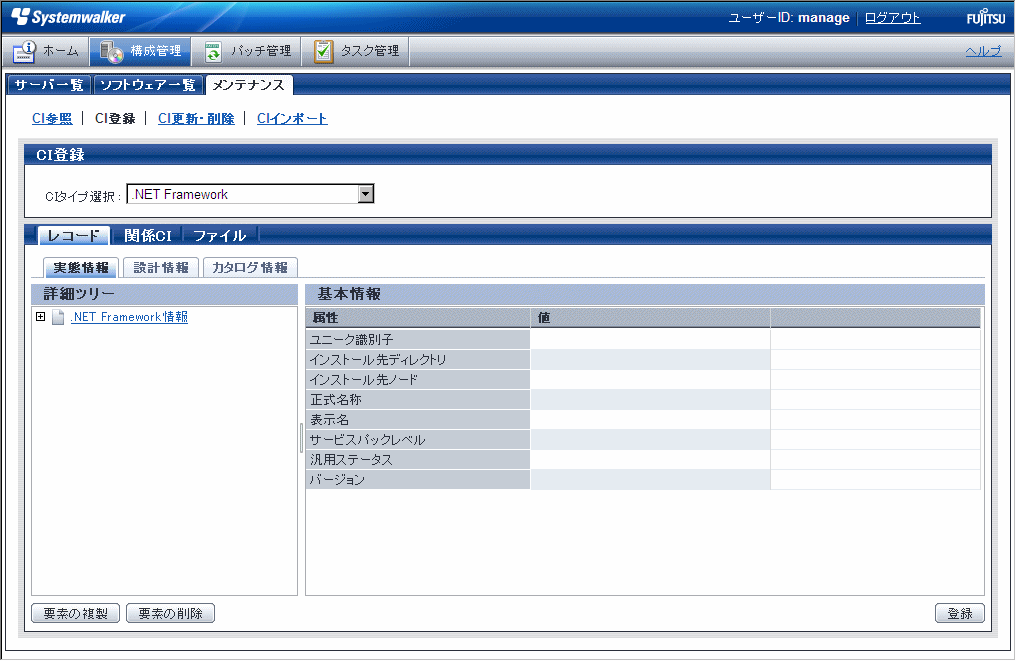Click the Home toolbar icon
This screenshot has width=1016, height=661.
[25, 51]
